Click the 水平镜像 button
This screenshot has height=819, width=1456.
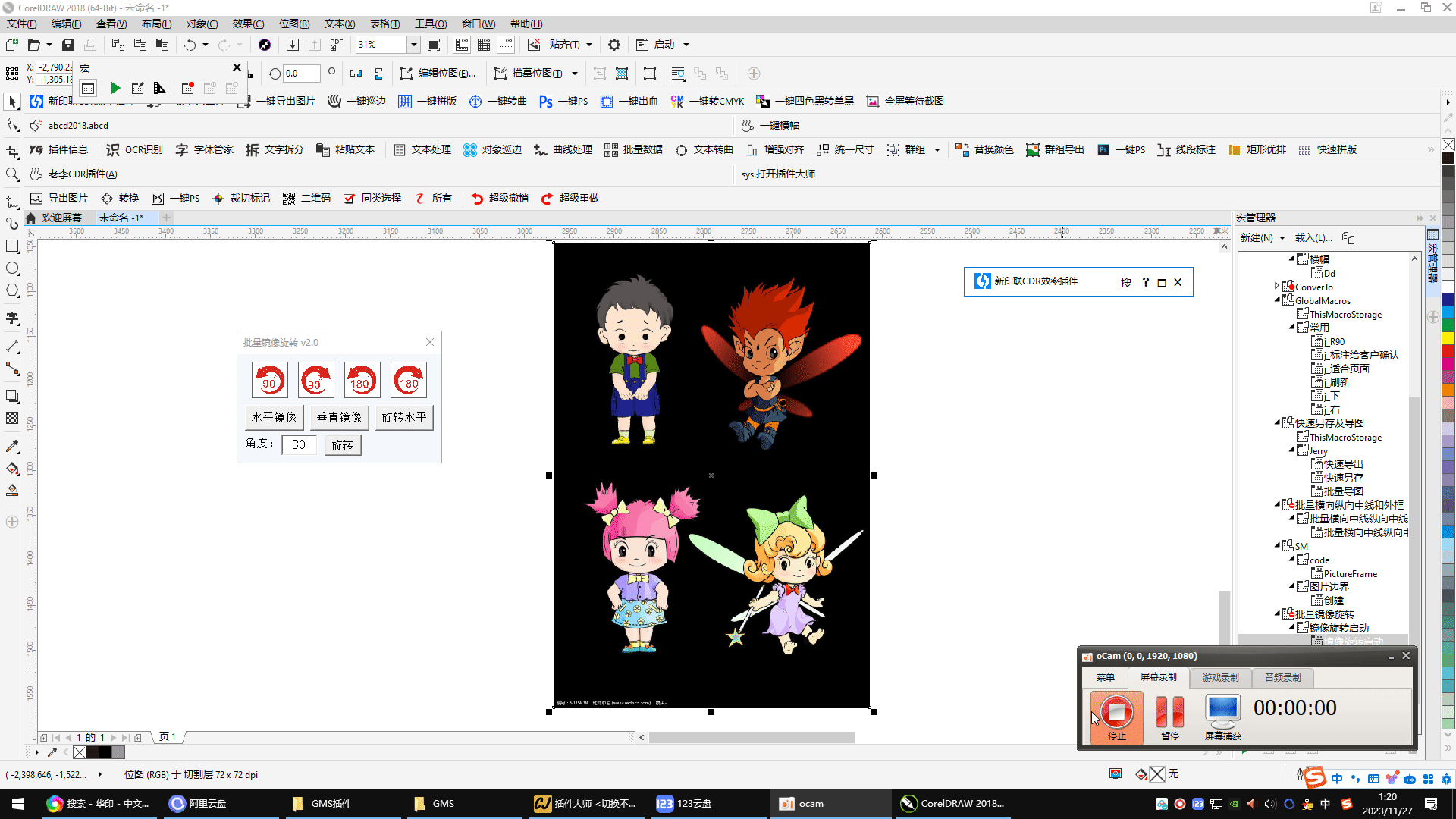(x=274, y=418)
